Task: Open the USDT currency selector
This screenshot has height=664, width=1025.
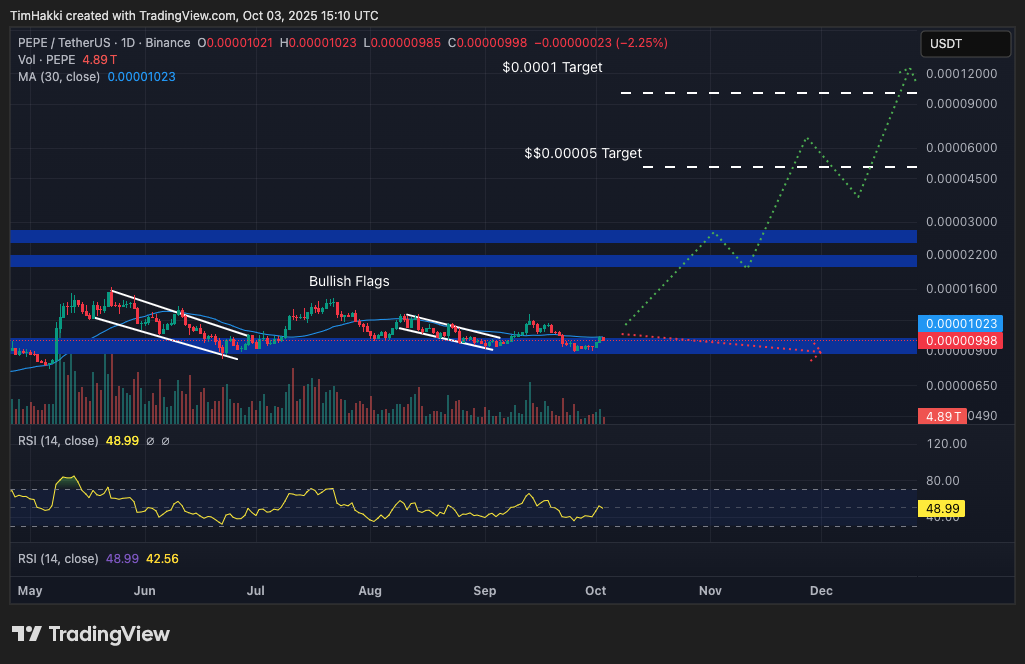Action: (x=965, y=44)
